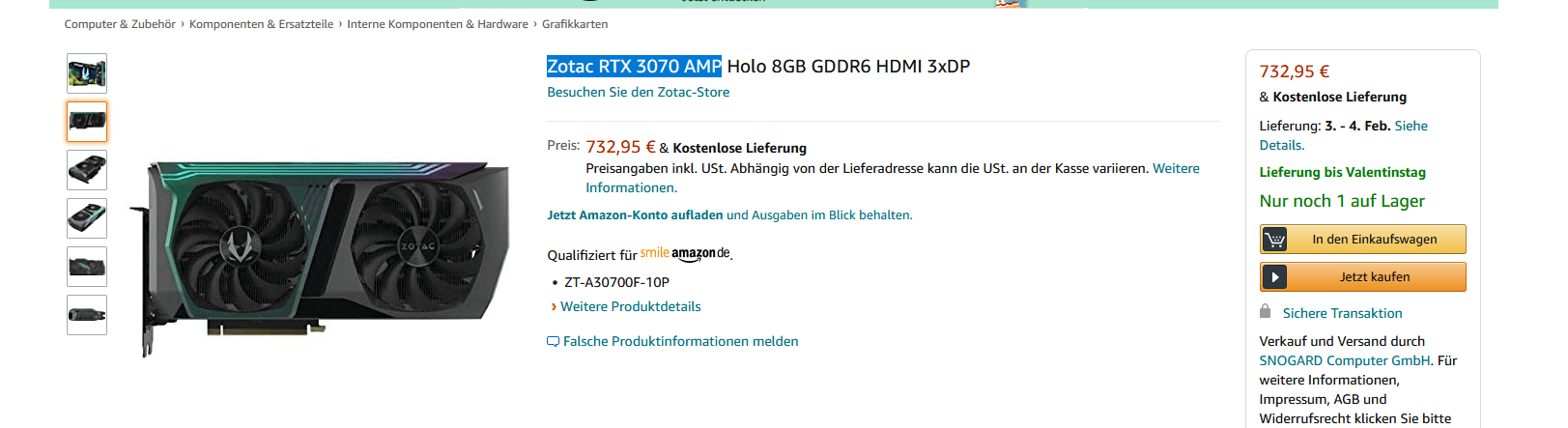1568x428 pixels.
Task: Click the padlock icon beside Sichere Transaktion
Action: pos(1265,311)
